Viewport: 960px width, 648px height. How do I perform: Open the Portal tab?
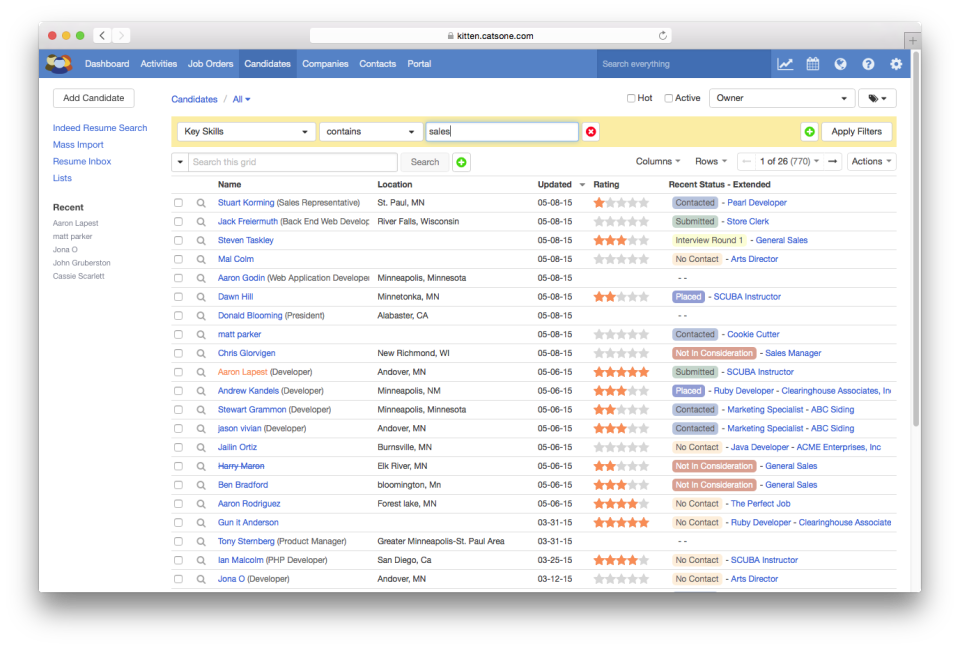419,64
